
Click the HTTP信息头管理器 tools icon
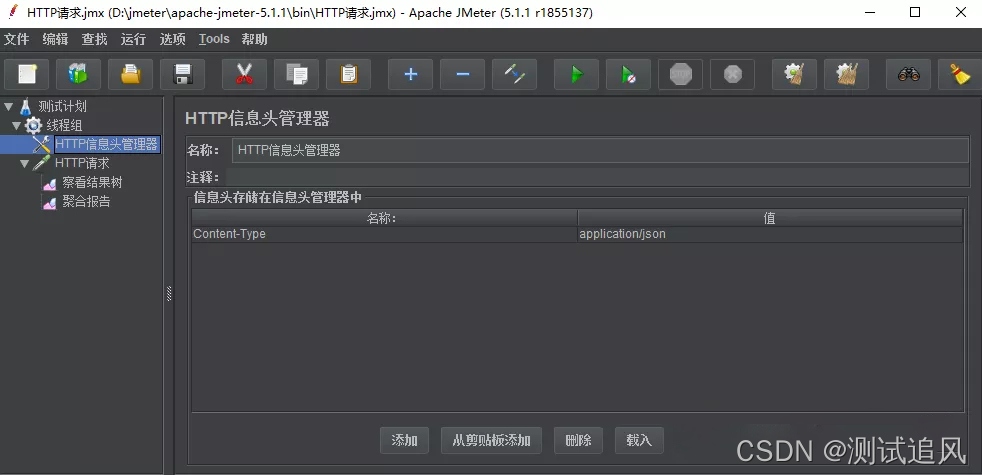[41, 145]
